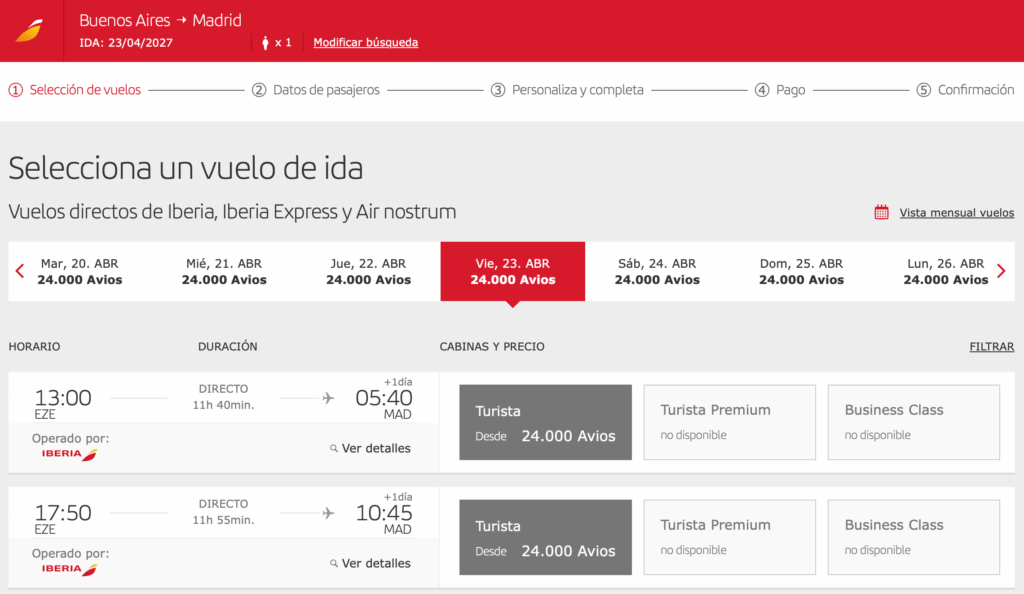Click plane icon in 13:00 flight row
Viewport: 1024px width, 594px height.
click(x=328, y=398)
